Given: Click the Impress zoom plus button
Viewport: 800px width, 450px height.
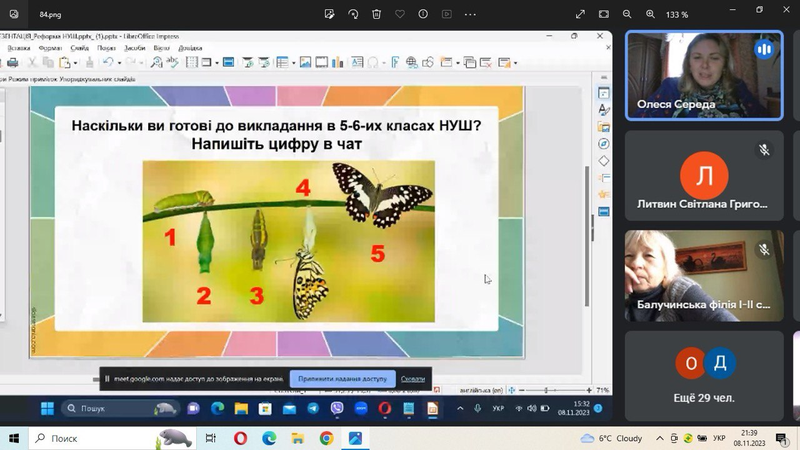Looking at the screenshot, I should (589, 390).
